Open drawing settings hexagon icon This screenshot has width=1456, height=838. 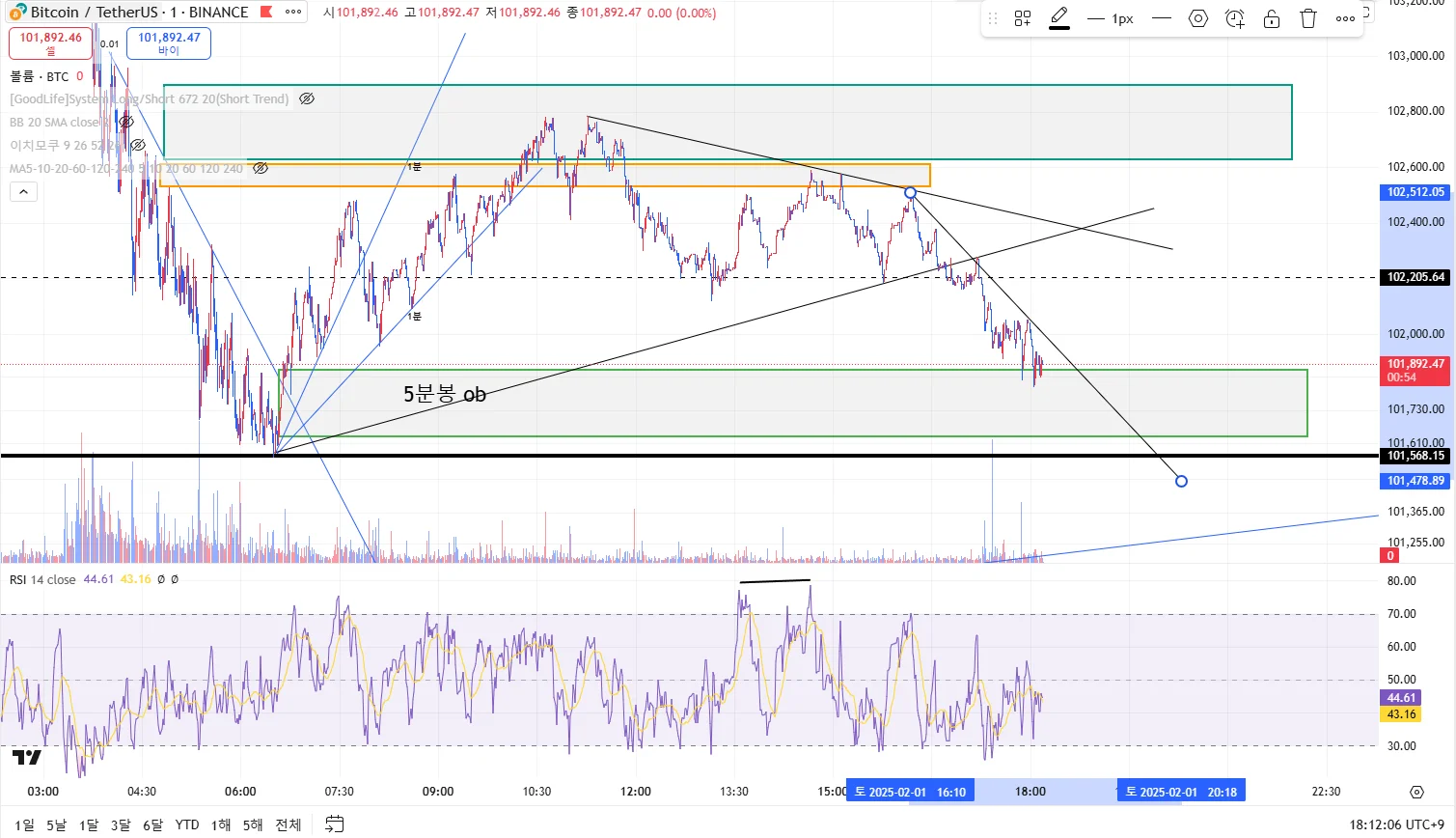(x=1198, y=18)
